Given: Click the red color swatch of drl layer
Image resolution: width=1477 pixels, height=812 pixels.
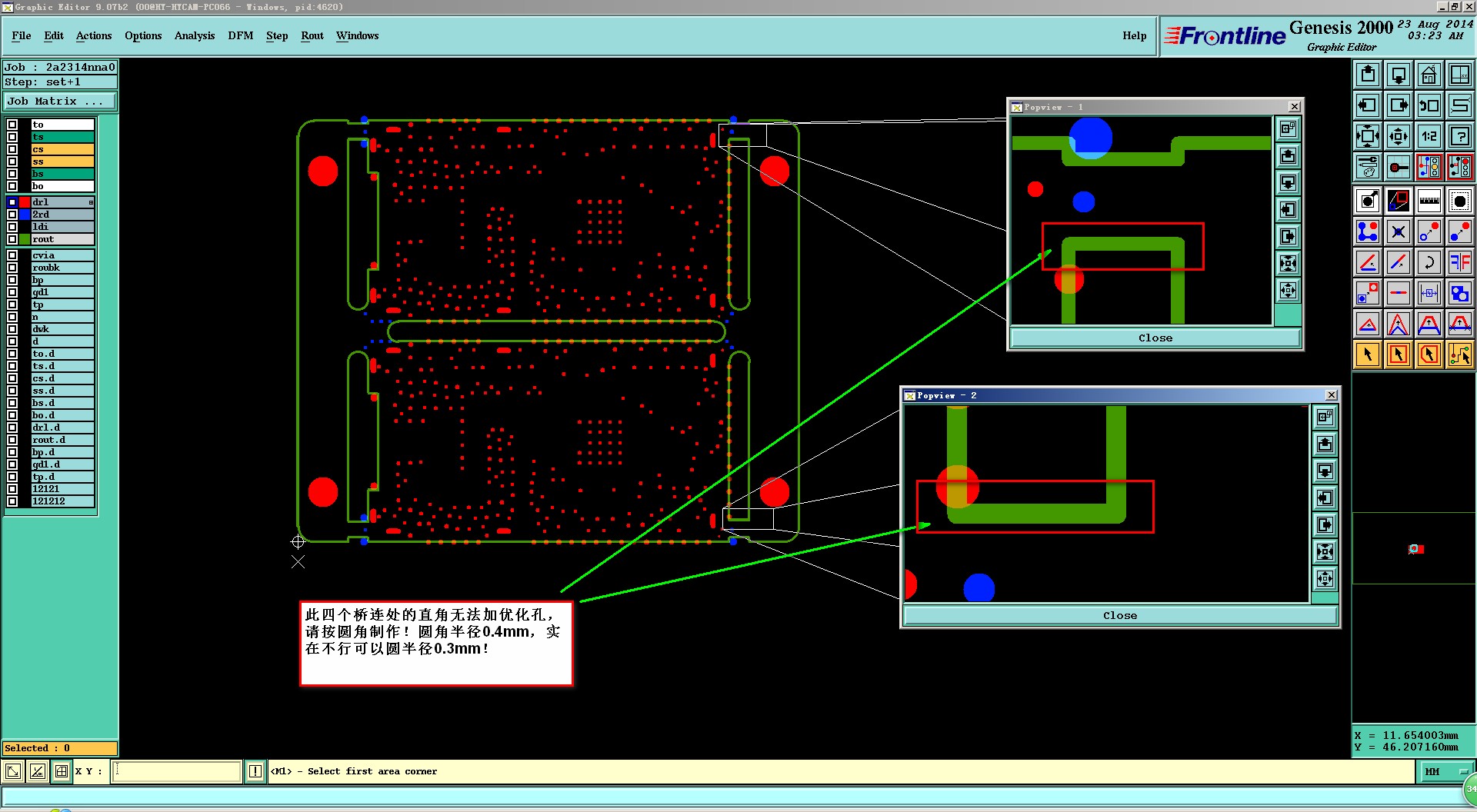Looking at the screenshot, I should point(25,202).
